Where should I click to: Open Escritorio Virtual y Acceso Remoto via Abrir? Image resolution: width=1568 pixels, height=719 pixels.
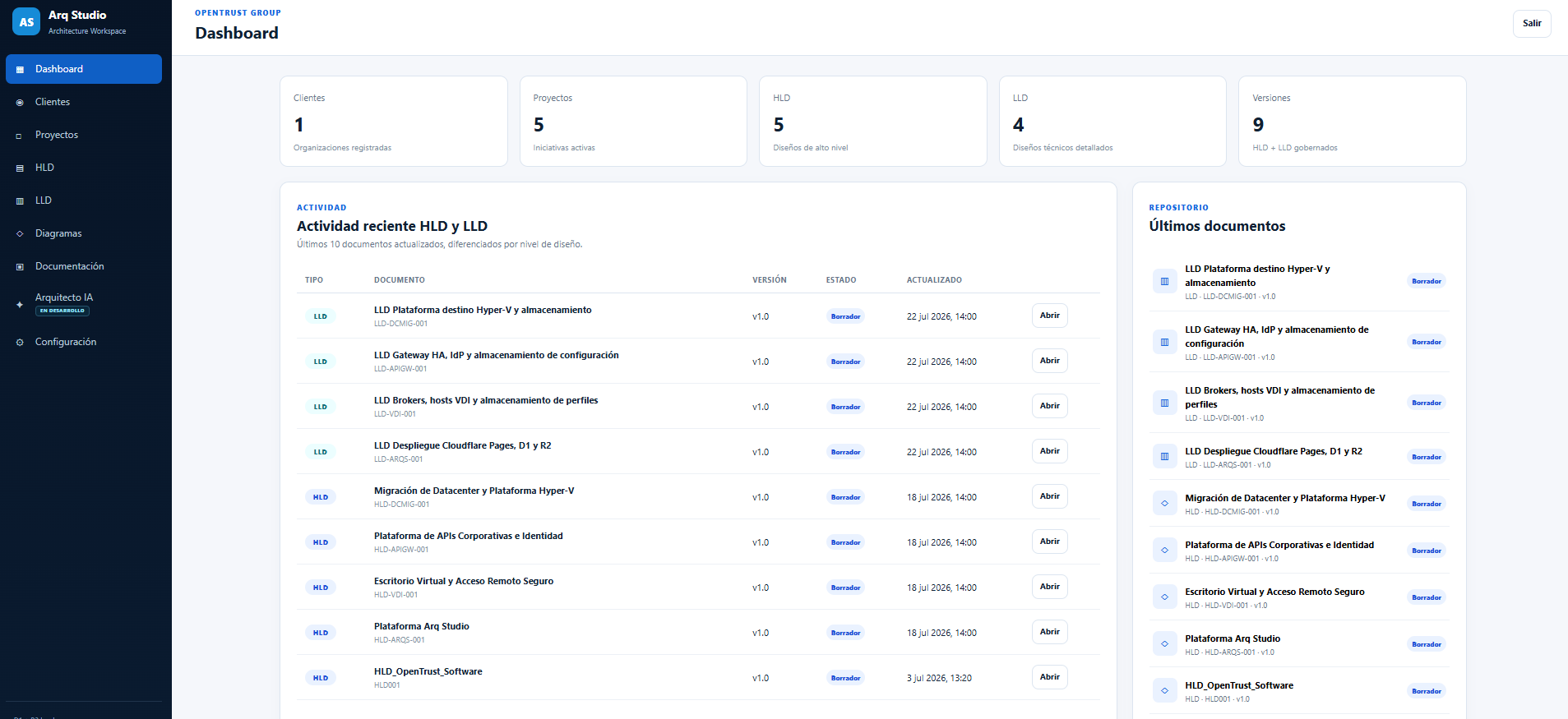[x=1050, y=587]
